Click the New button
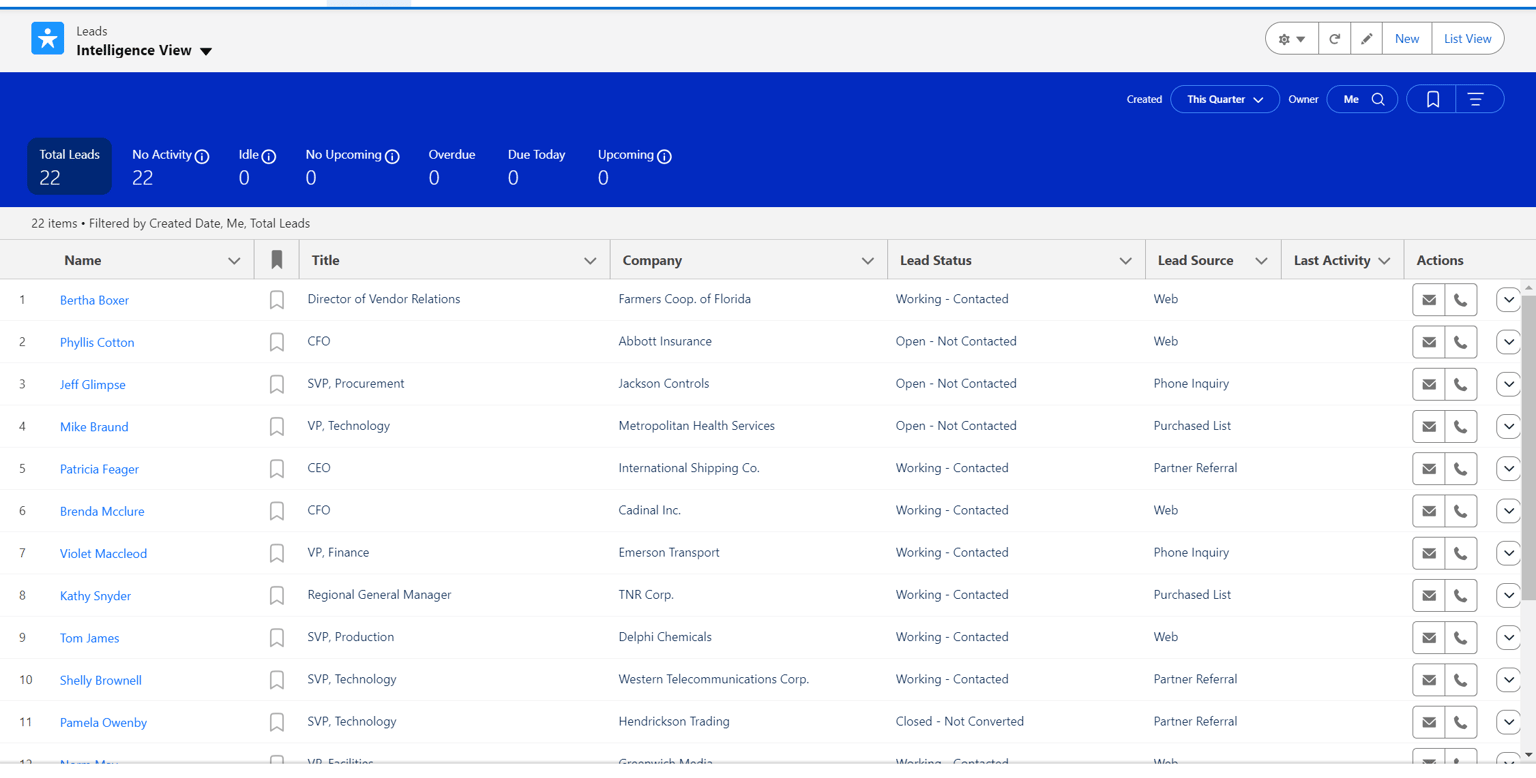Viewport: 1536px width, 778px height. (x=1407, y=39)
